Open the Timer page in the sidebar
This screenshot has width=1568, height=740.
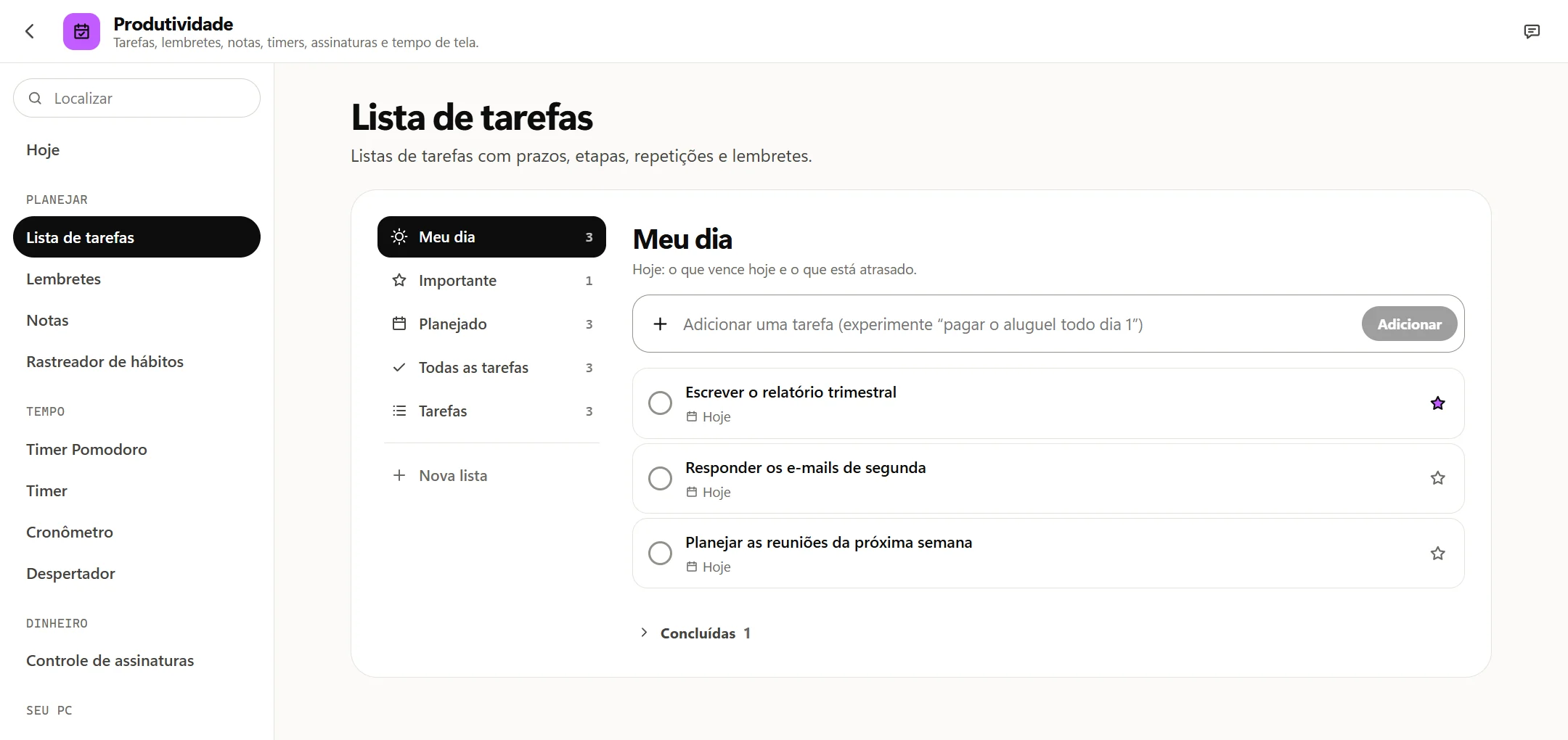[x=136, y=490]
